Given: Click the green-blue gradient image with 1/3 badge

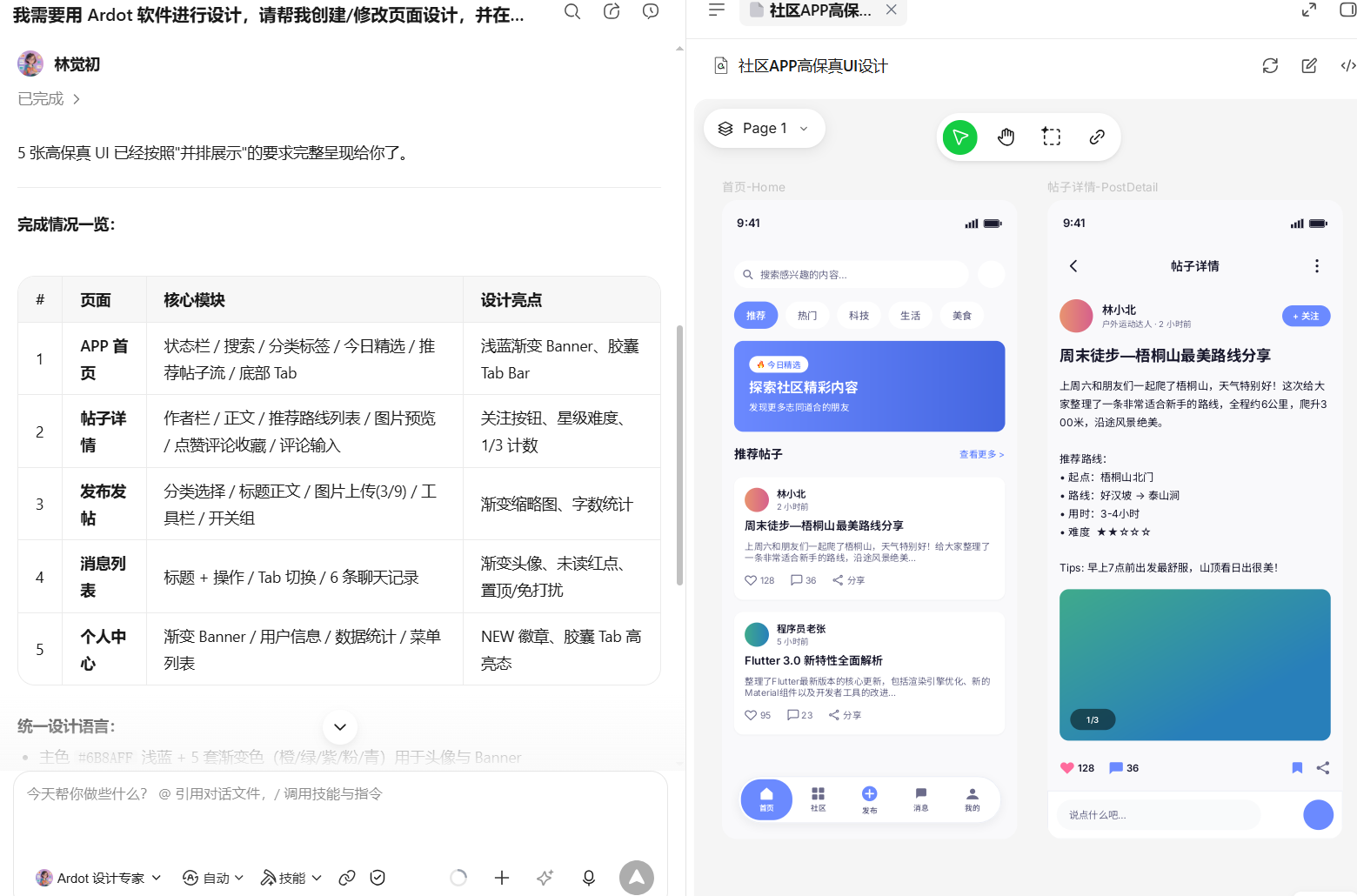Looking at the screenshot, I should [x=1194, y=665].
